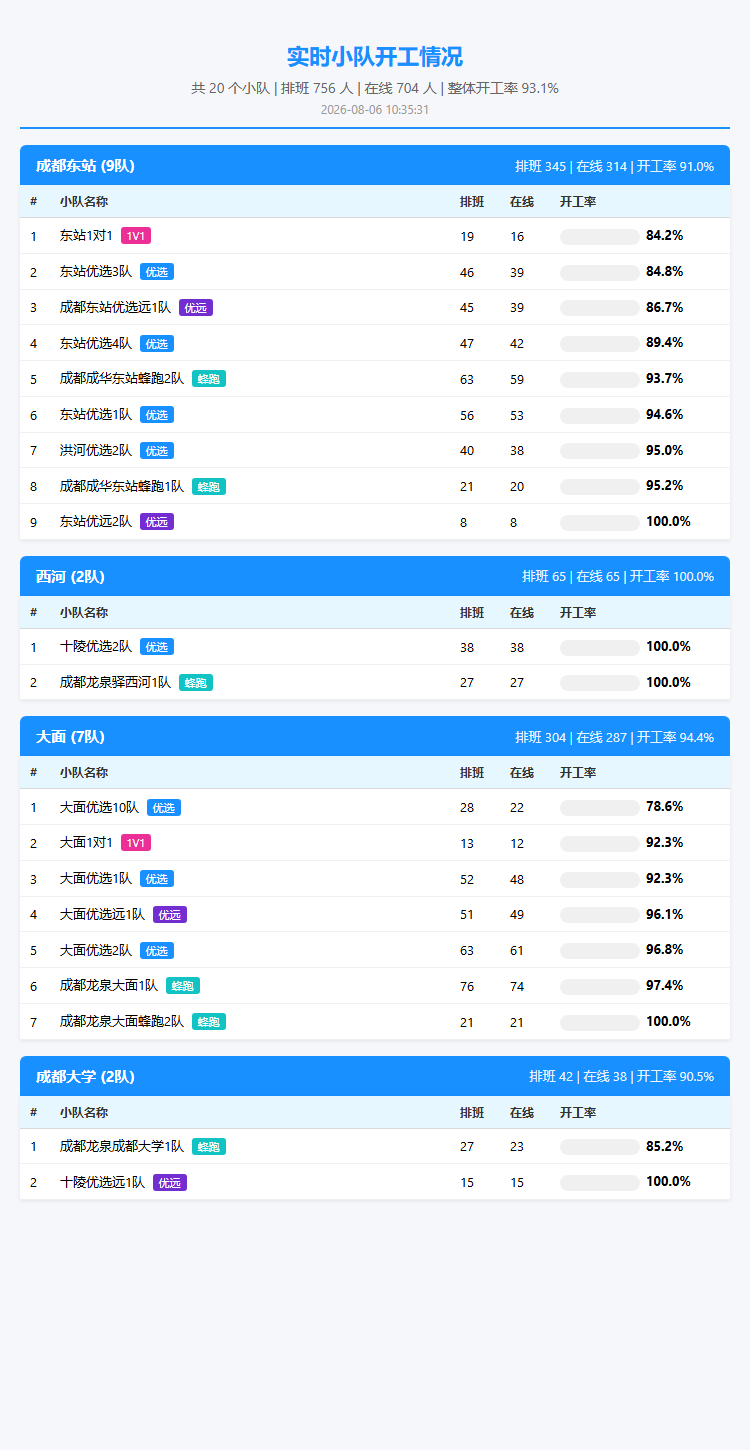Click 排班 column header in 大面 table

[472, 772]
